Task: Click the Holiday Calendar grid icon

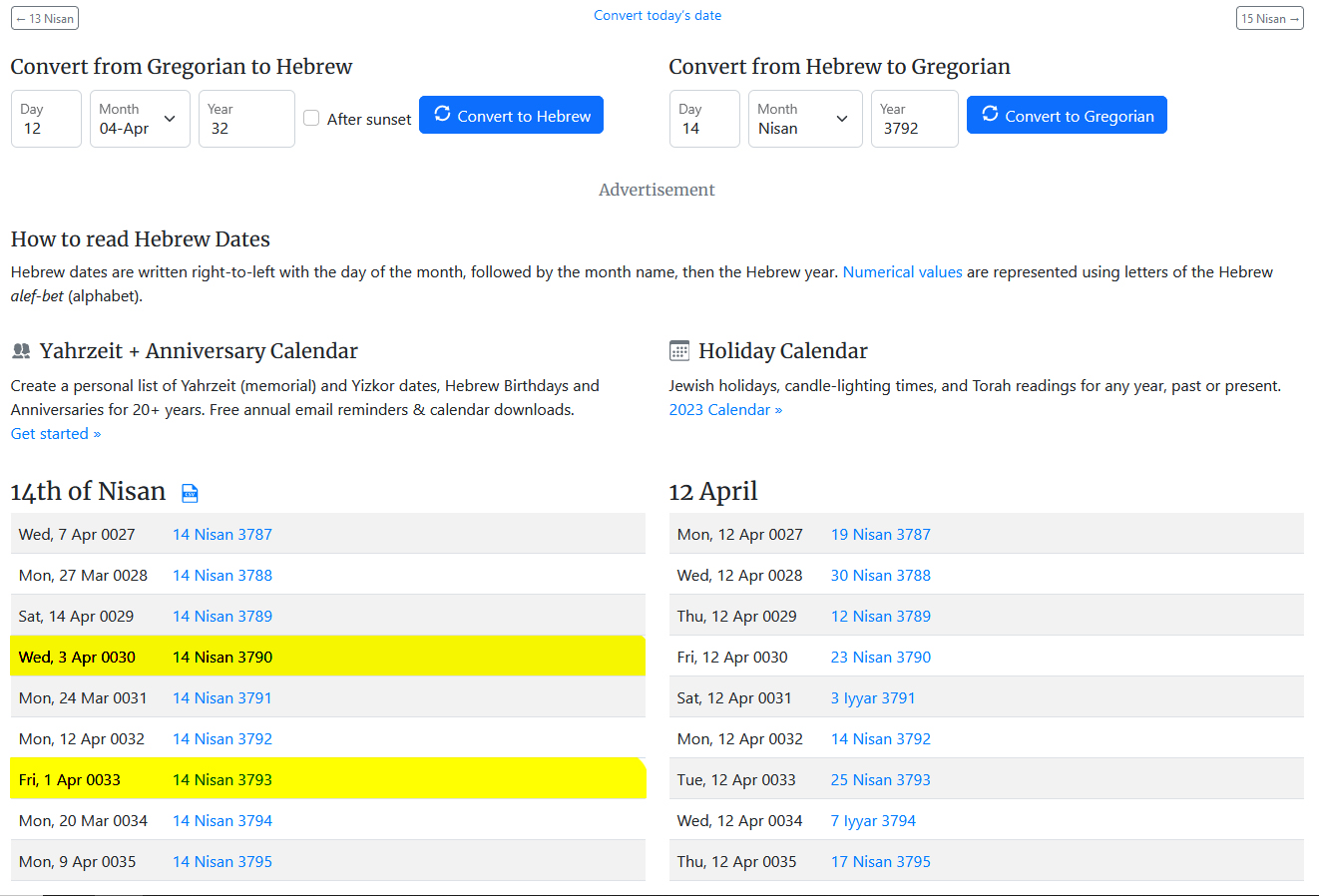Action: 679,351
